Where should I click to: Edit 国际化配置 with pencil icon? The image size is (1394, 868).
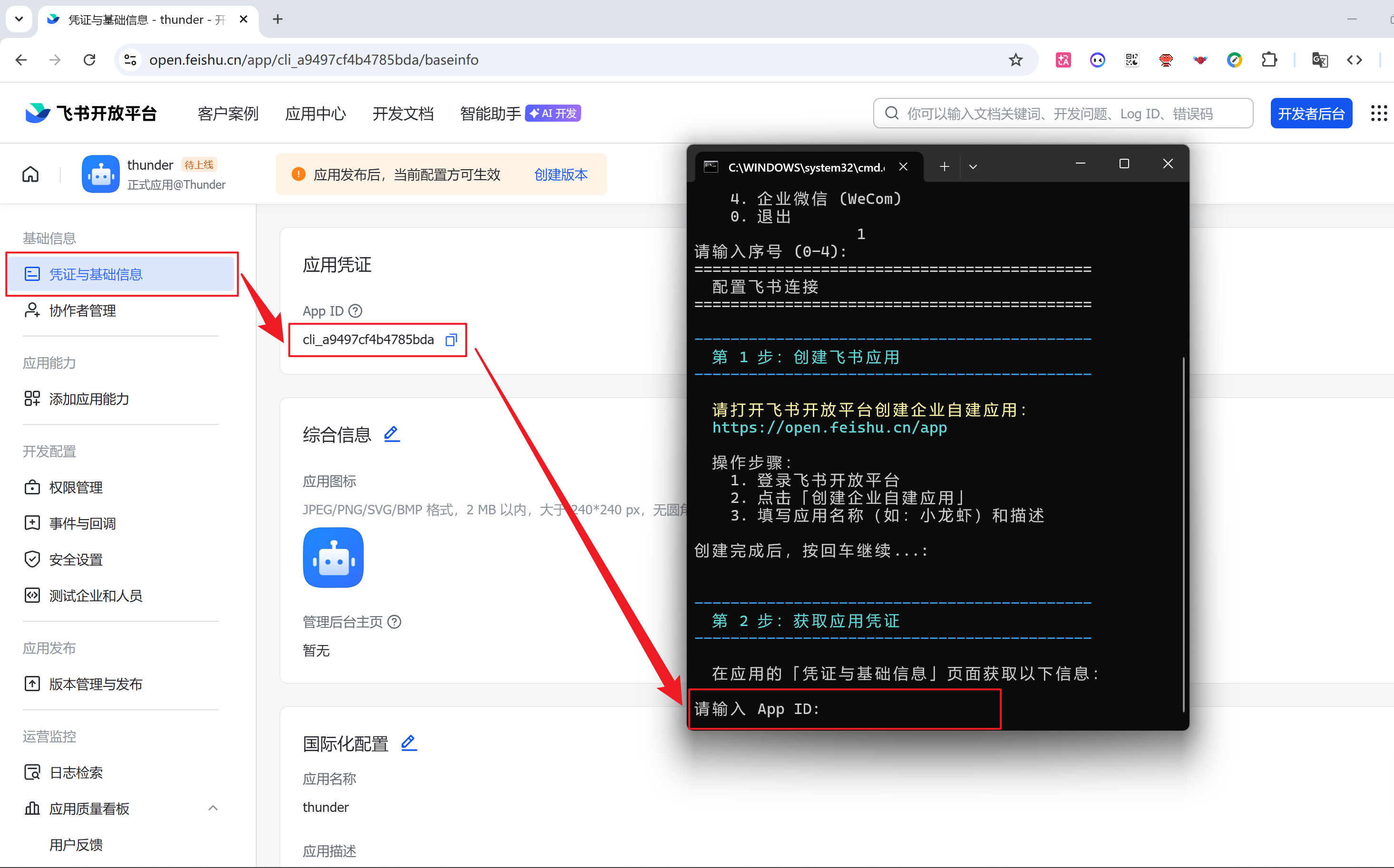coord(409,743)
